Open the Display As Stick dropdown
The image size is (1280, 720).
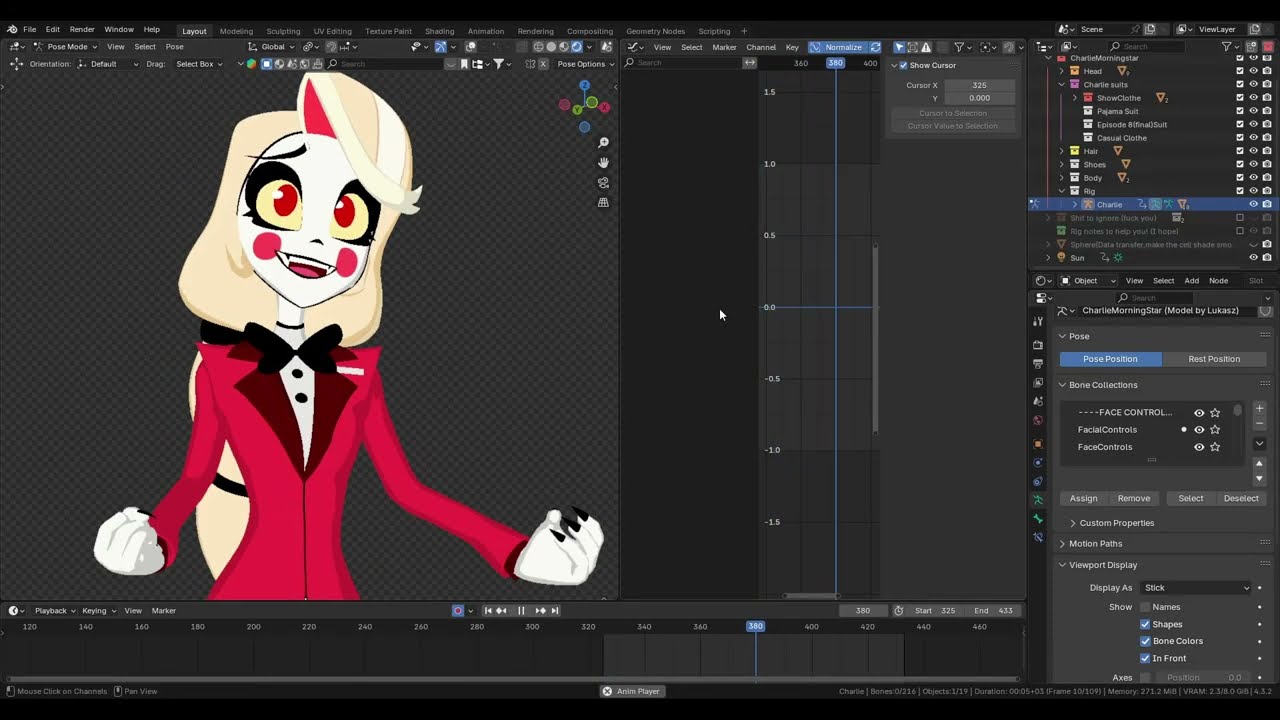point(1196,588)
